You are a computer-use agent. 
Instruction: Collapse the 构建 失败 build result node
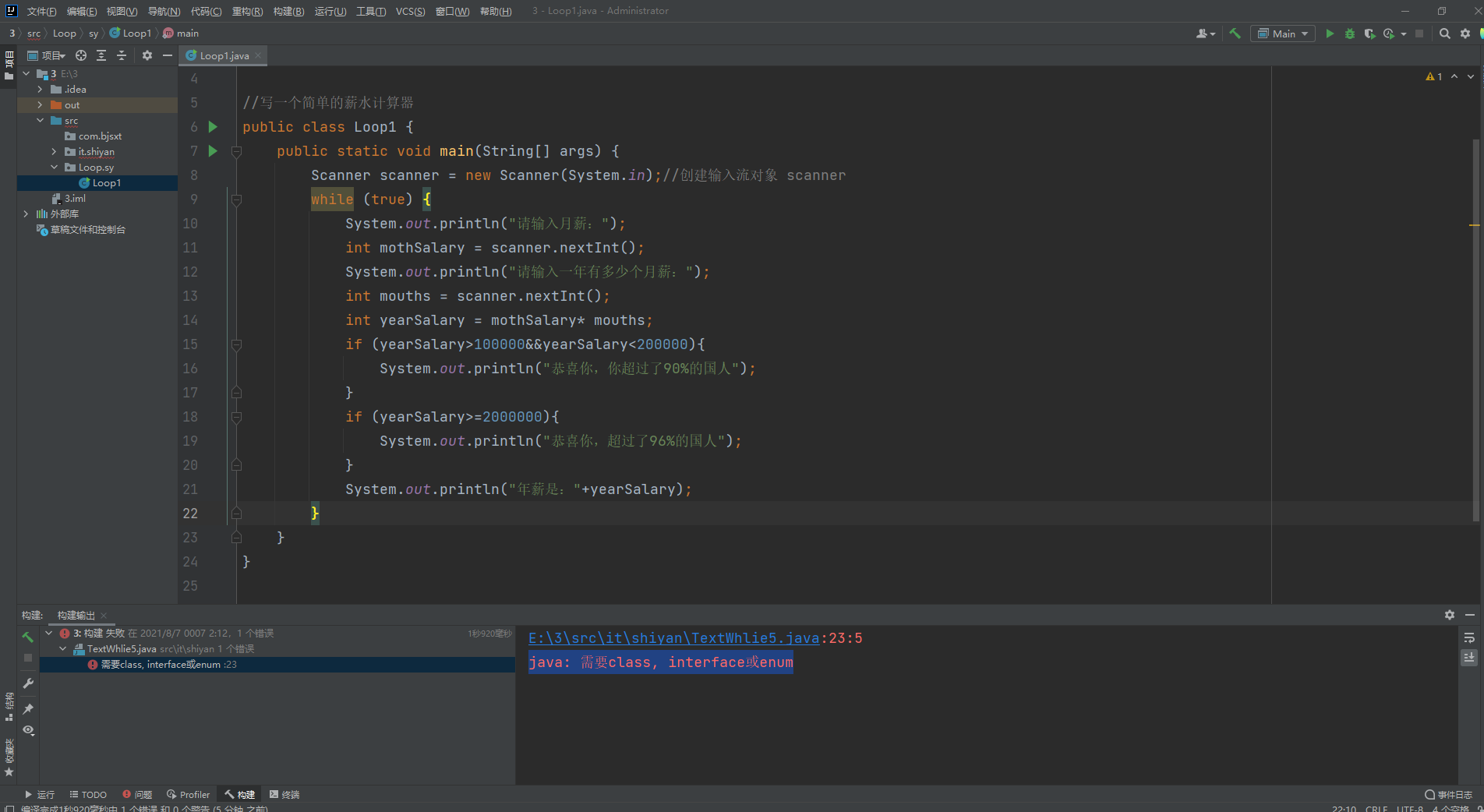tap(49, 634)
